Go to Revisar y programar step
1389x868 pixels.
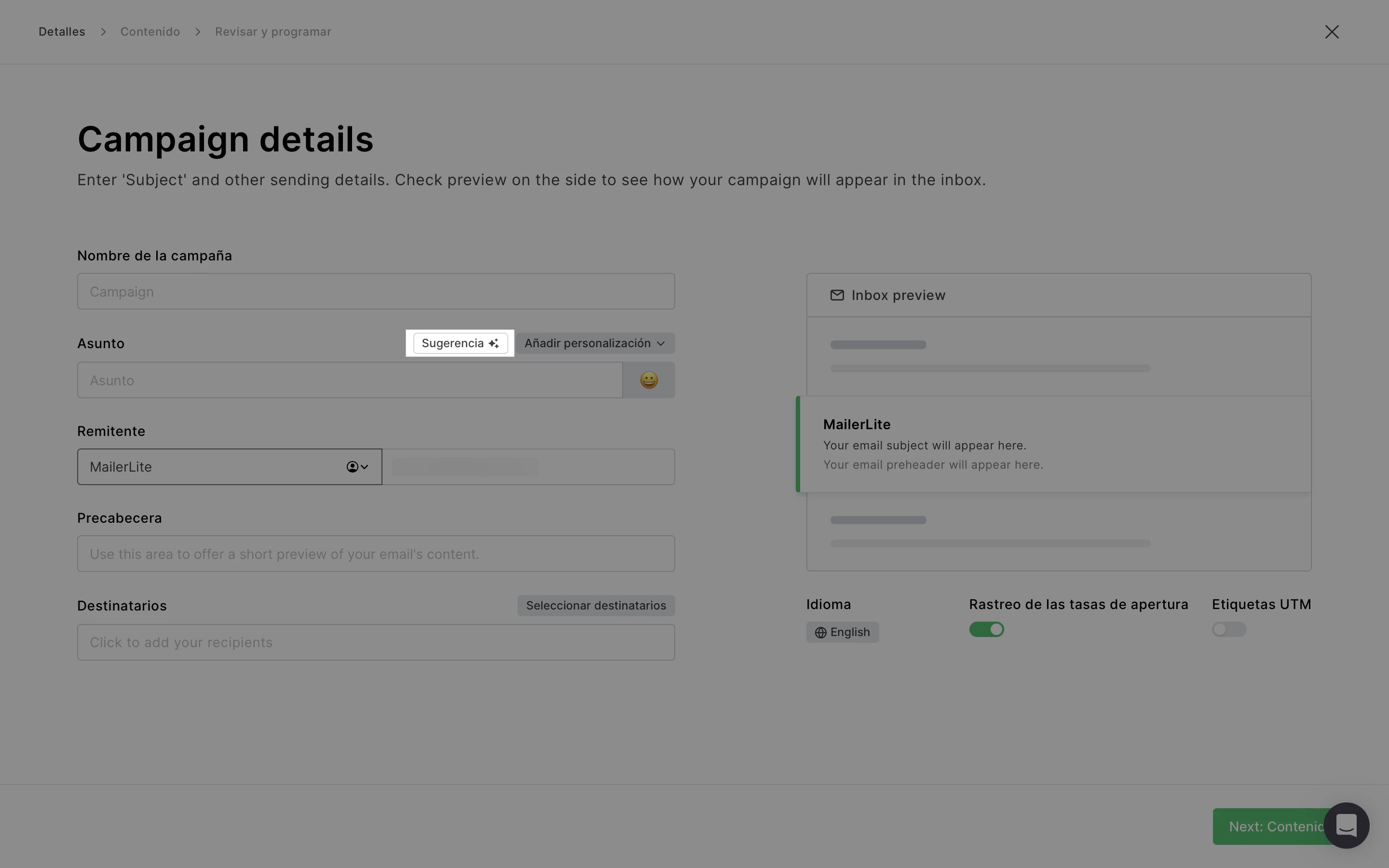tap(272, 32)
